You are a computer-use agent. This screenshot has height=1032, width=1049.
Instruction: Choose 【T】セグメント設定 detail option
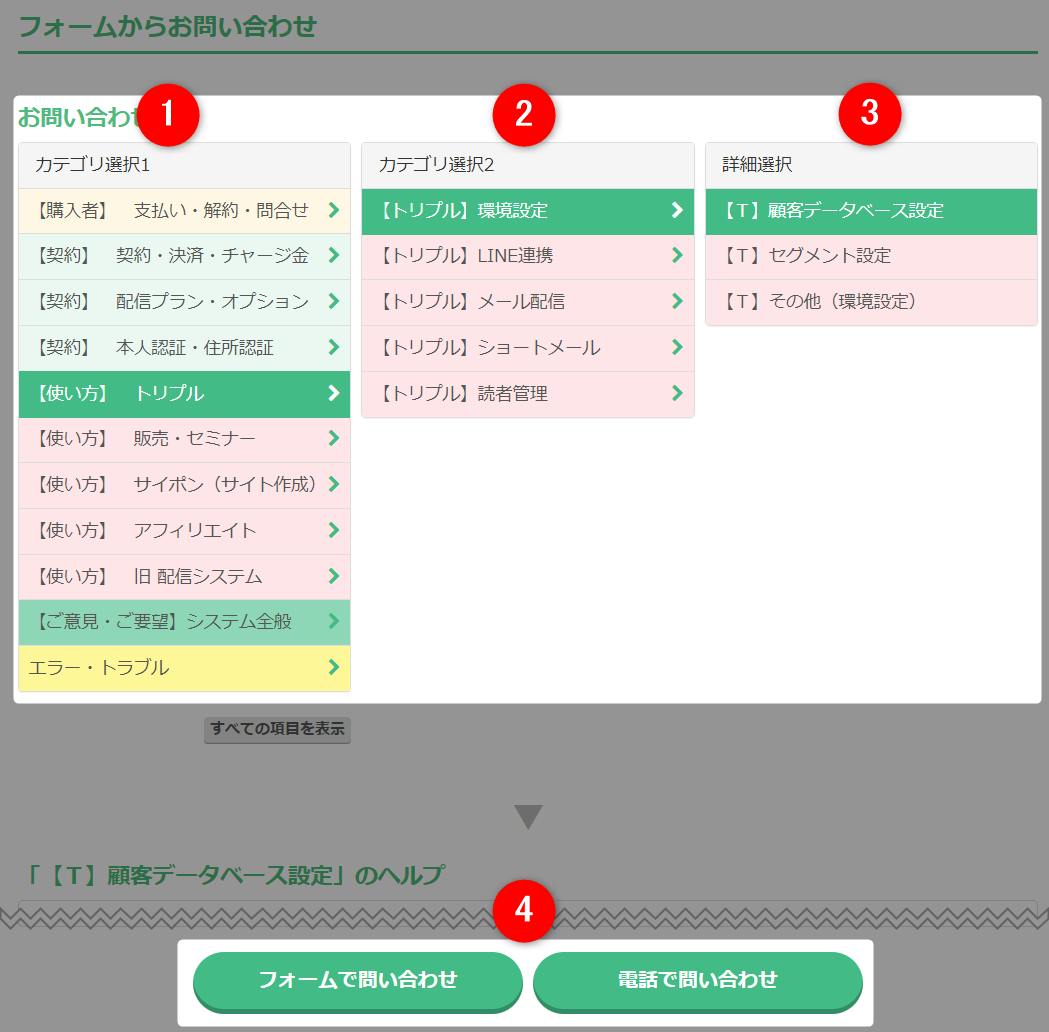pos(870,256)
